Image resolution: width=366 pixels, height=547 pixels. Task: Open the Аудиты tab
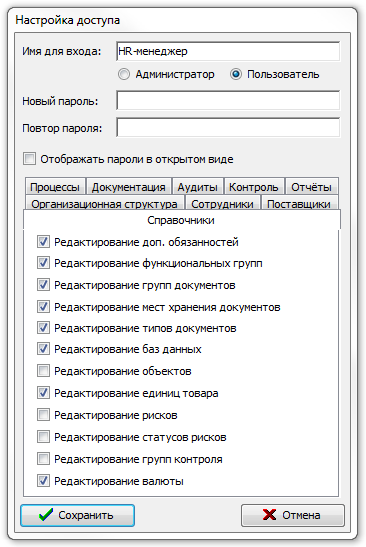coord(197,187)
